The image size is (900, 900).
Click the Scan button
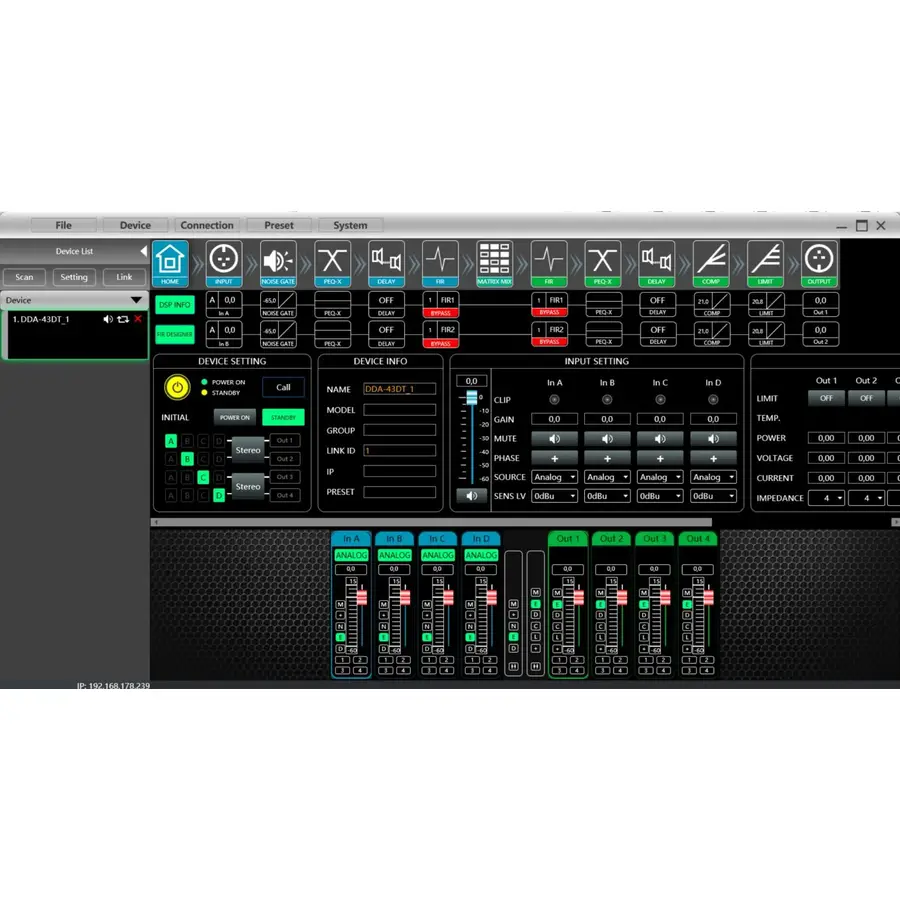pyautogui.click(x=24, y=277)
